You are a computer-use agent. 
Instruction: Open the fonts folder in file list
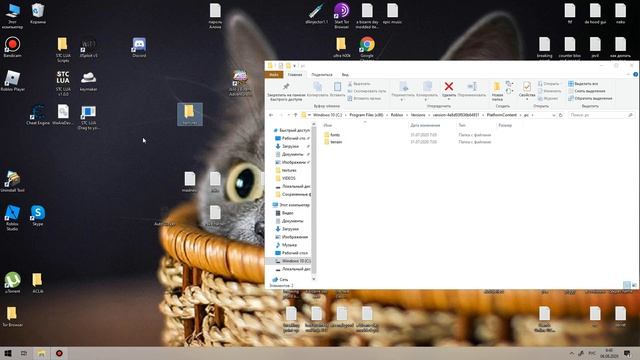tap(331, 135)
